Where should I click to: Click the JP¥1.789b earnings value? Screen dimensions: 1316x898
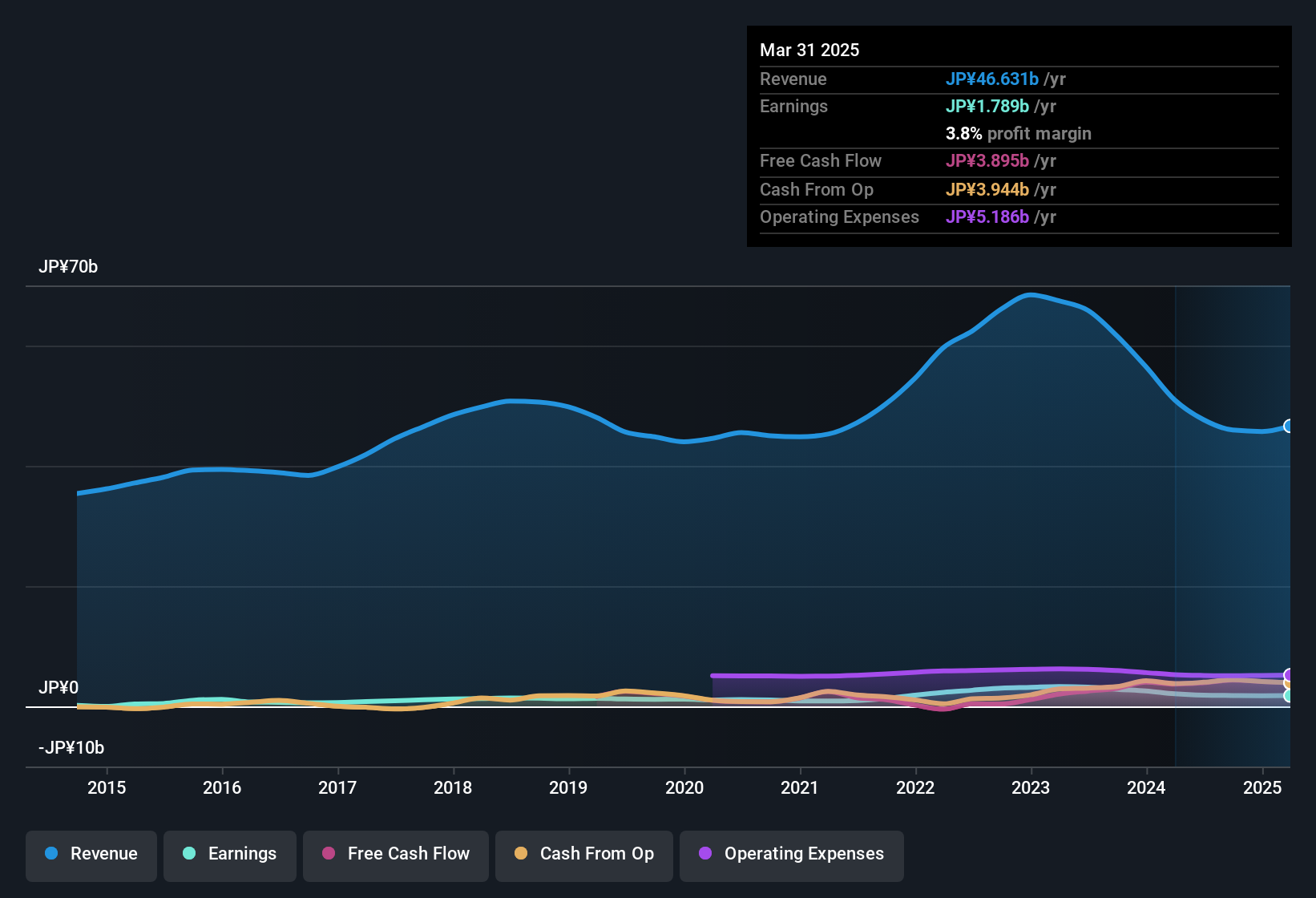point(987,106)
